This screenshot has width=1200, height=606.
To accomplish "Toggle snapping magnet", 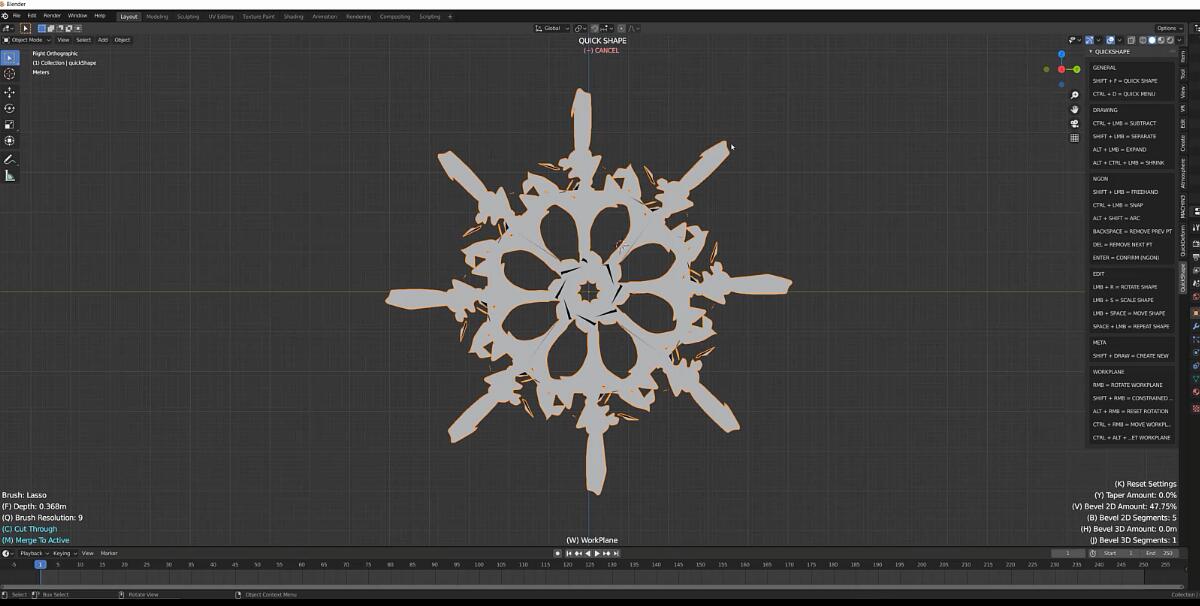I will pos(594,28).
